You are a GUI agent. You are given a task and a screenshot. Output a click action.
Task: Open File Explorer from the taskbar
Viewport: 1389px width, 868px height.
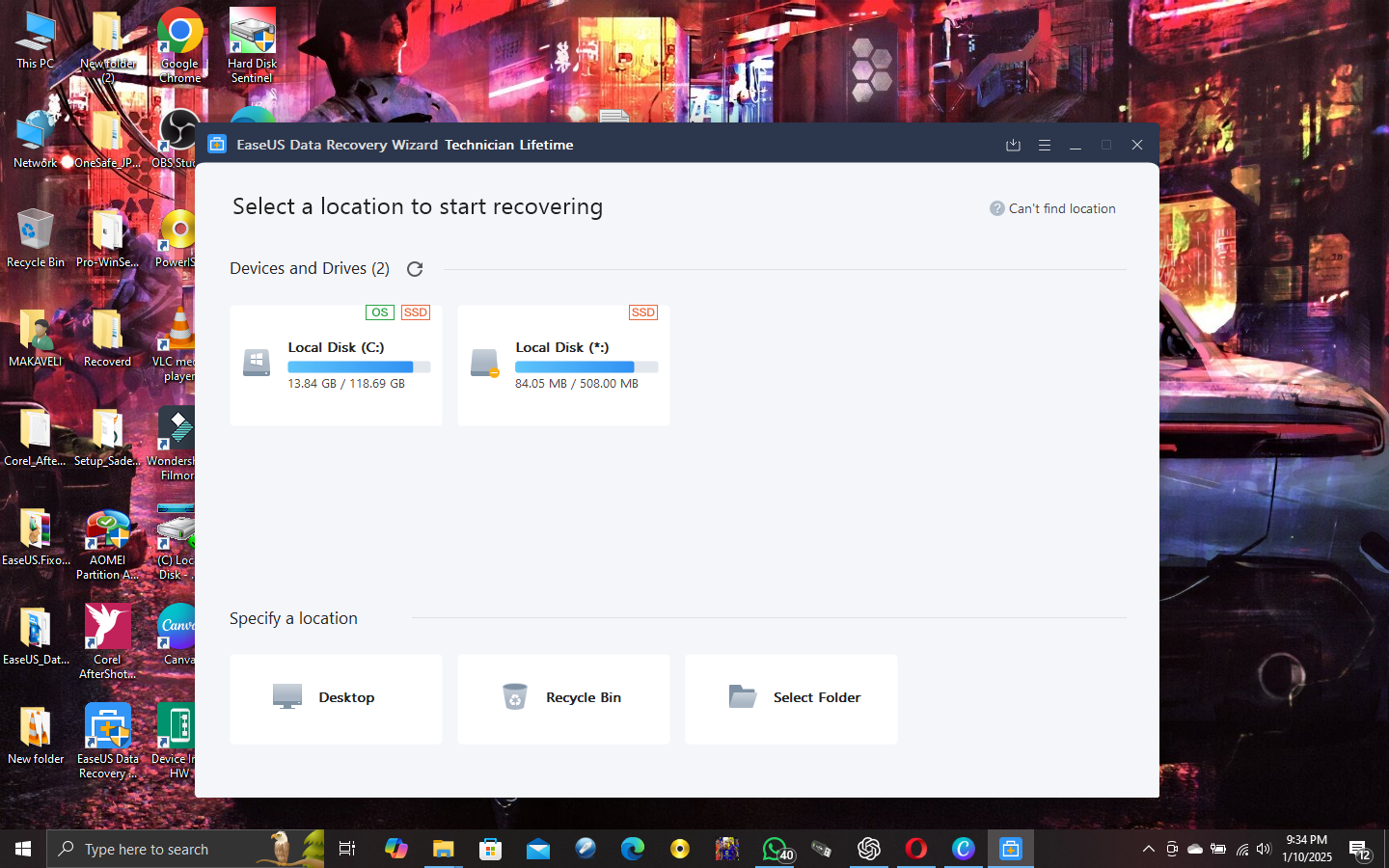click(x=443, y=849)
